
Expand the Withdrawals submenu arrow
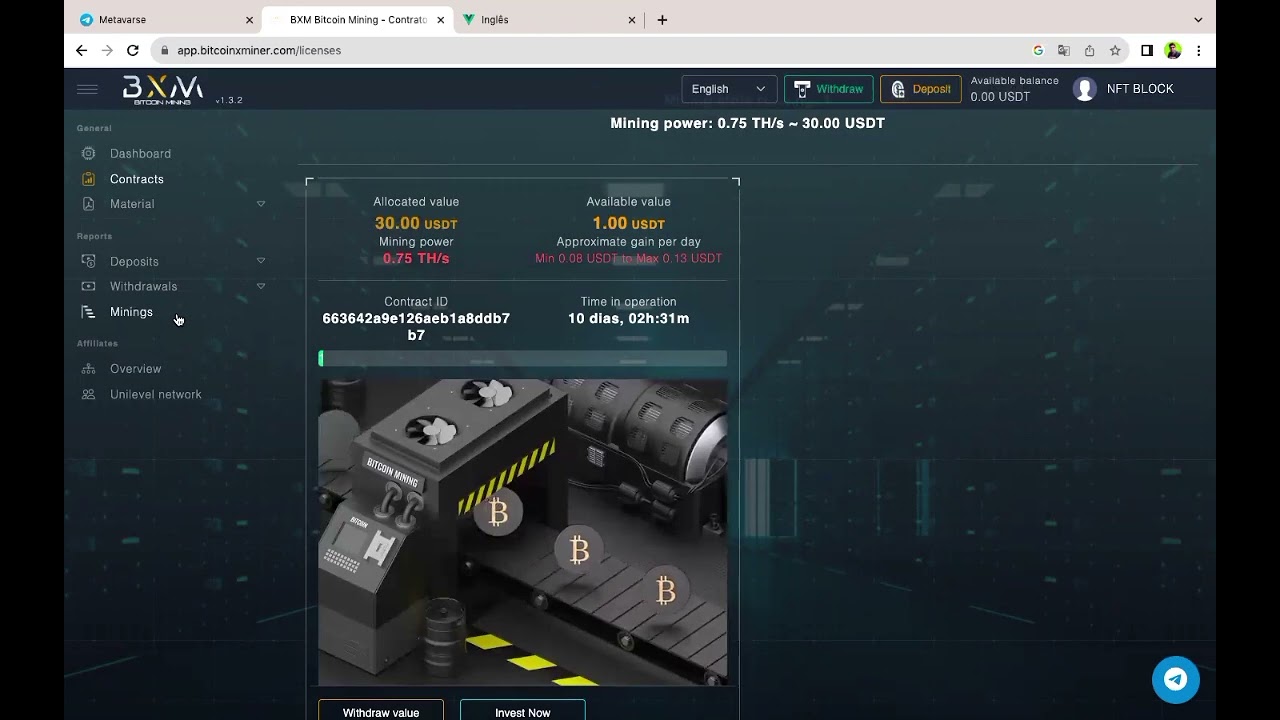261,286
